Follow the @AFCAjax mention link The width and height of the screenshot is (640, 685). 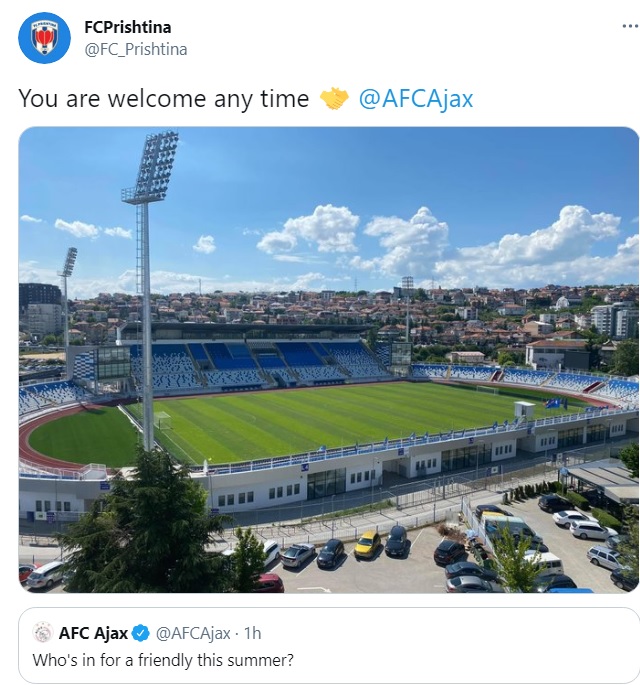(416, 99)
